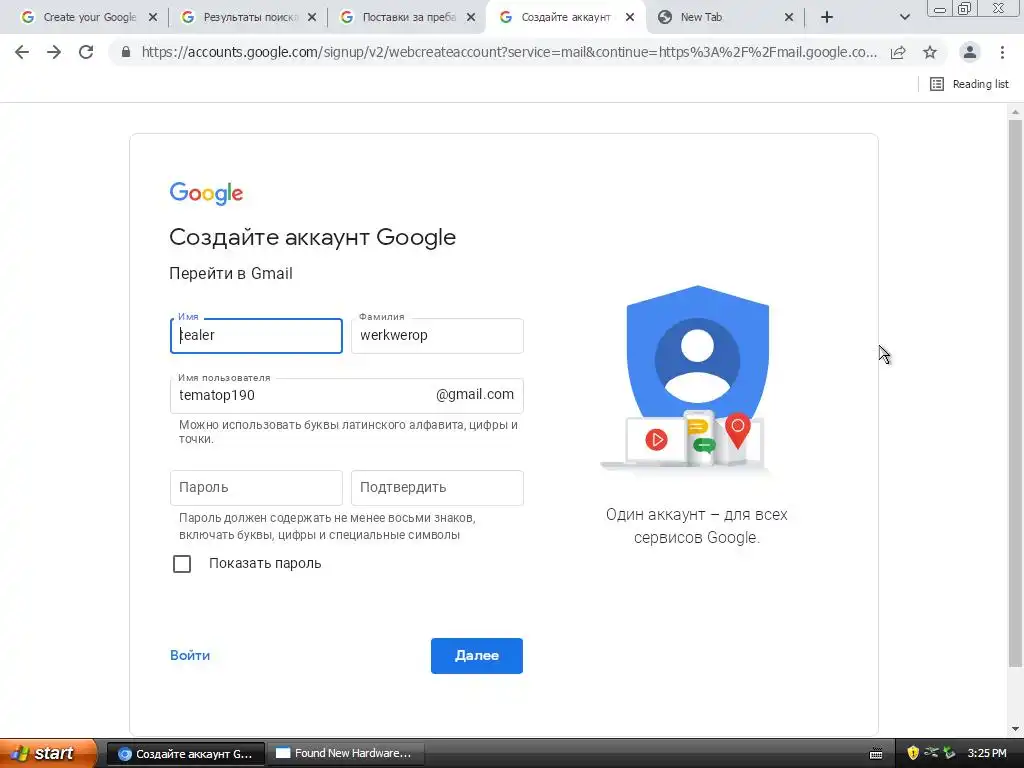The height and width of the screenshot is (768, 1024).
Task: Reload the current page
Action: coord(86,52)
